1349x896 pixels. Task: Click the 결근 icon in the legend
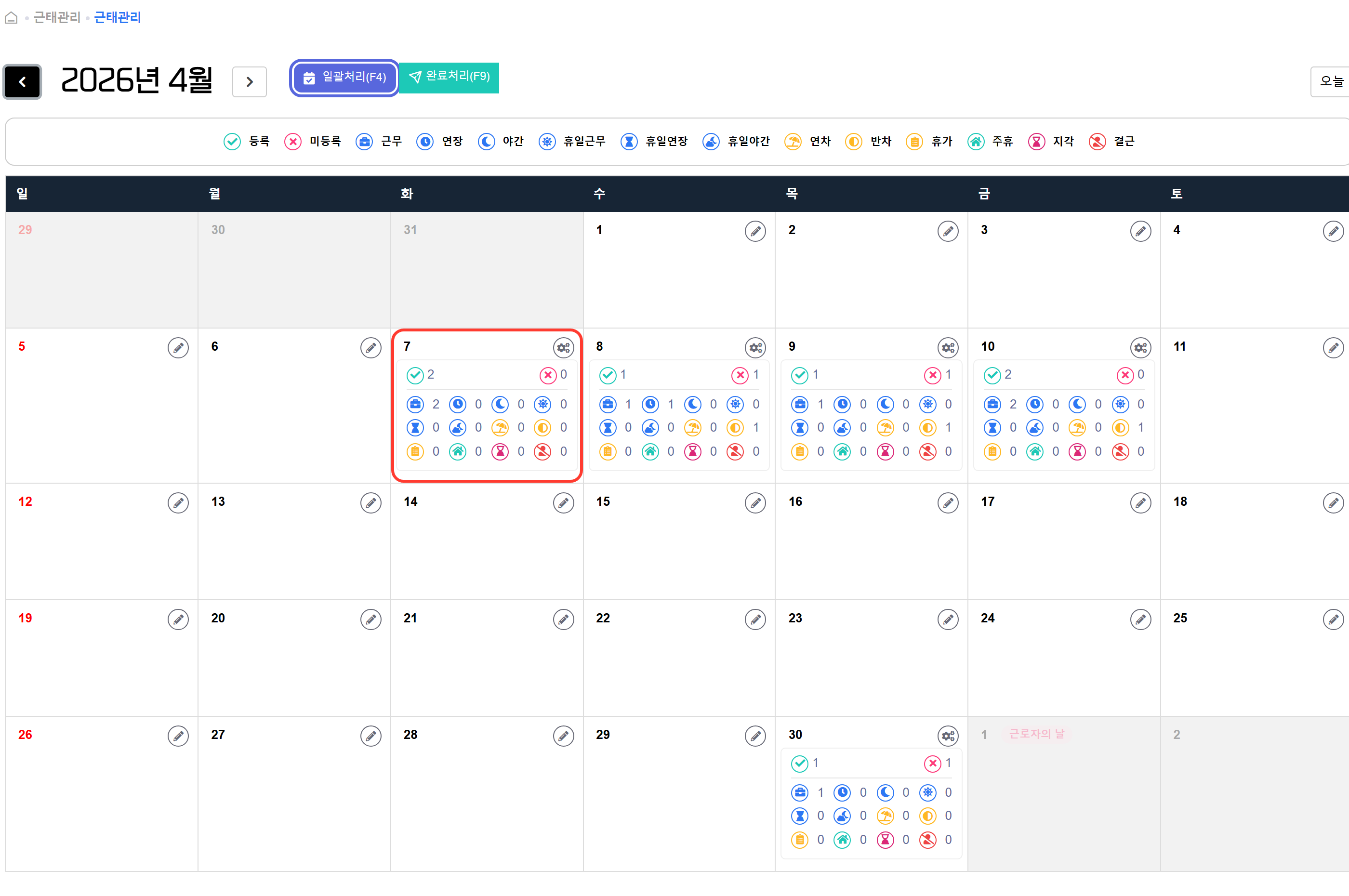click(x=1097, y=142)
